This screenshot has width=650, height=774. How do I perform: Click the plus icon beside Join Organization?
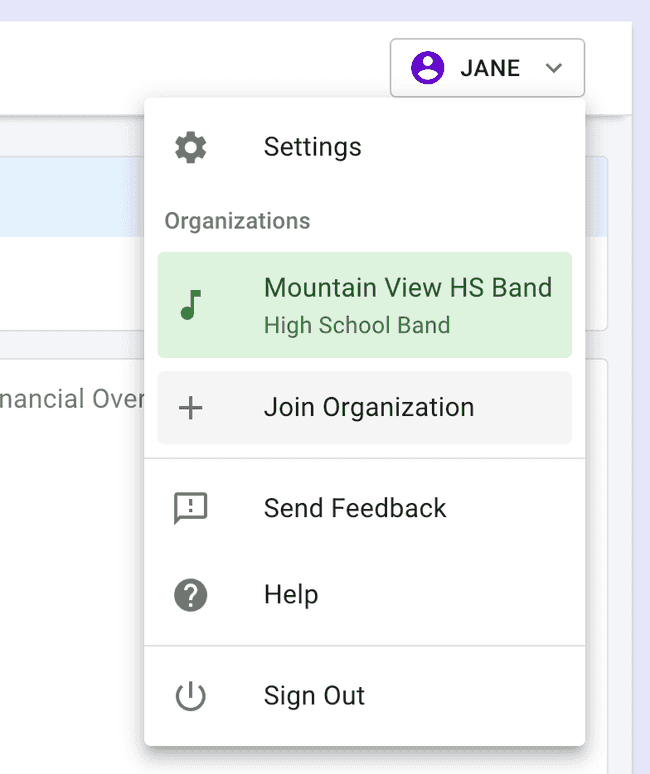190,408
